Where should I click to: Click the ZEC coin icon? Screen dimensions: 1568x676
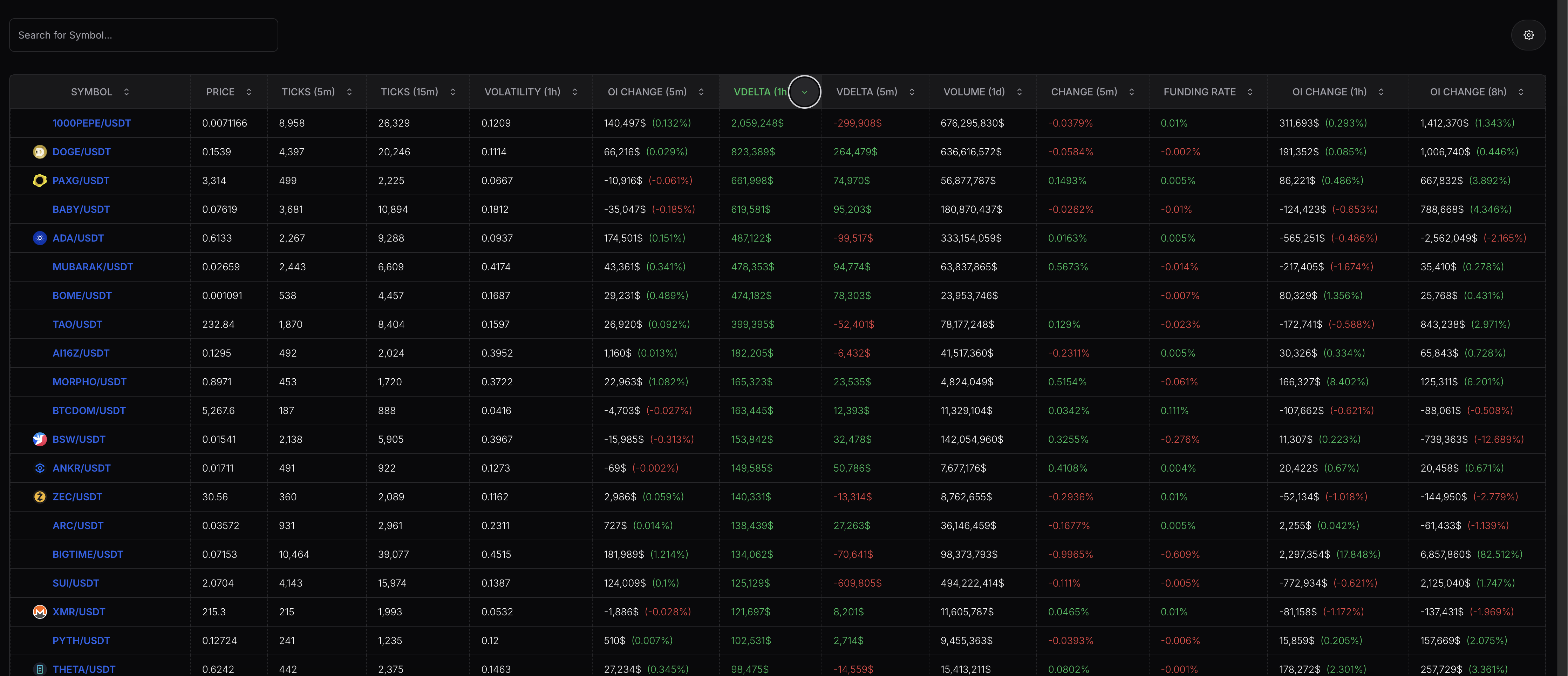(40, 497)
